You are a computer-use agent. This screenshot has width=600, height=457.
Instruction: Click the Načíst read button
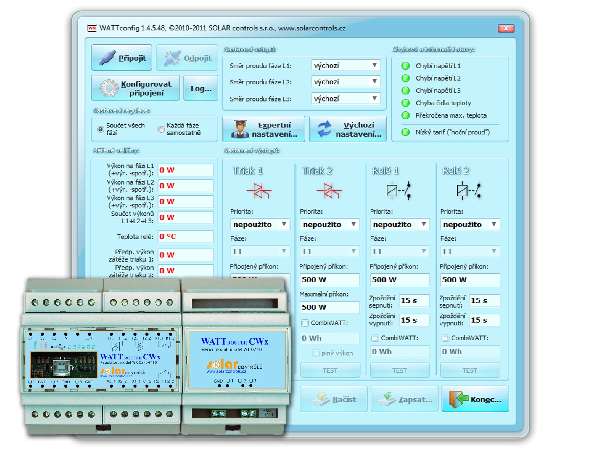[334, 399]
